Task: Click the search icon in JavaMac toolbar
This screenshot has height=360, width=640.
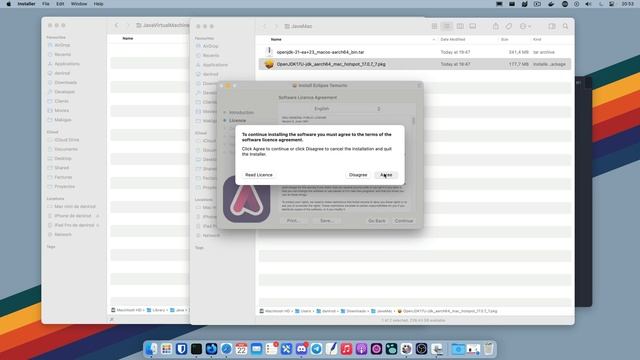Action: (565, 26)
